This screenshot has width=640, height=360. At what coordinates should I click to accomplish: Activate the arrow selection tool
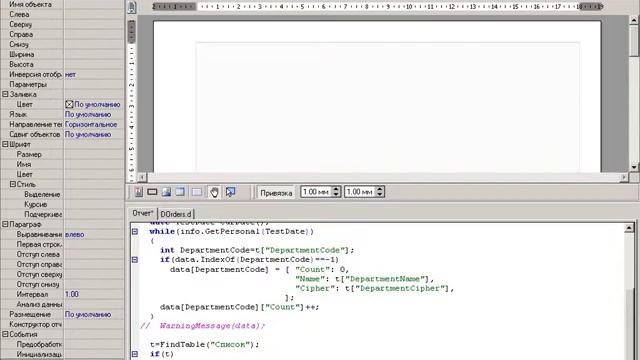click(x=231, y=192)
